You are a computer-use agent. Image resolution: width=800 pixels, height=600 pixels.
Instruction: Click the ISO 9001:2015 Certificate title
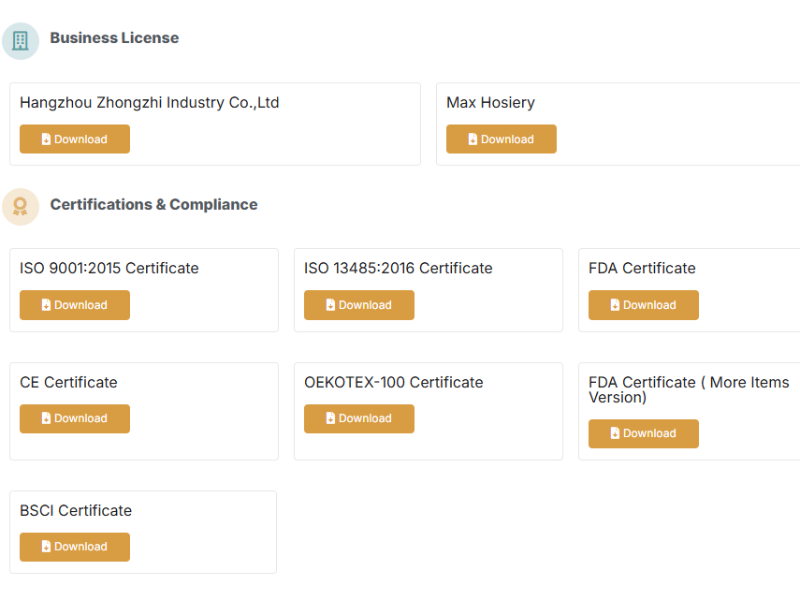[109, 268]
